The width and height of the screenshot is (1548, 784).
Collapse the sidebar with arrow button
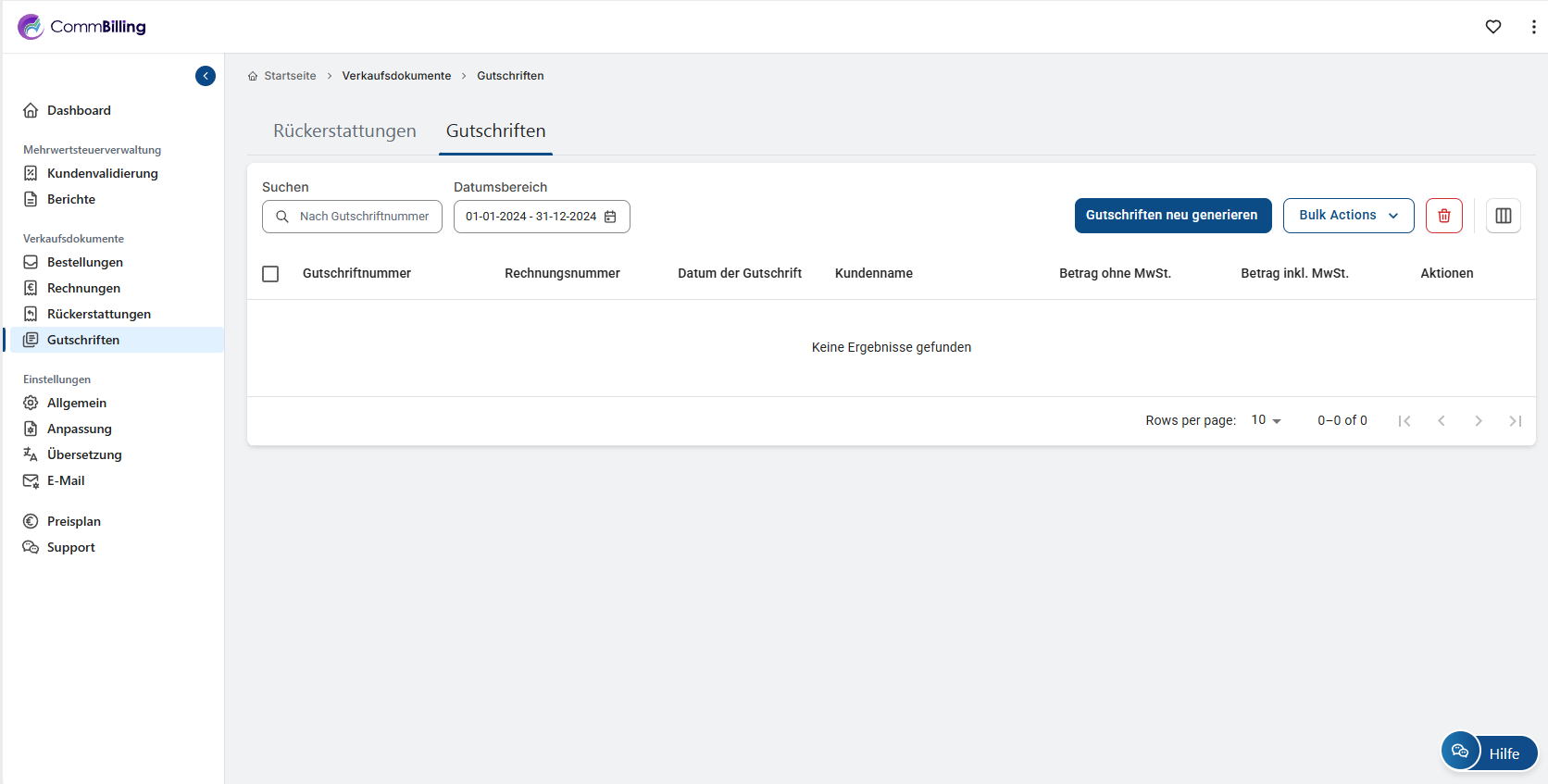(x=206, y=76)
